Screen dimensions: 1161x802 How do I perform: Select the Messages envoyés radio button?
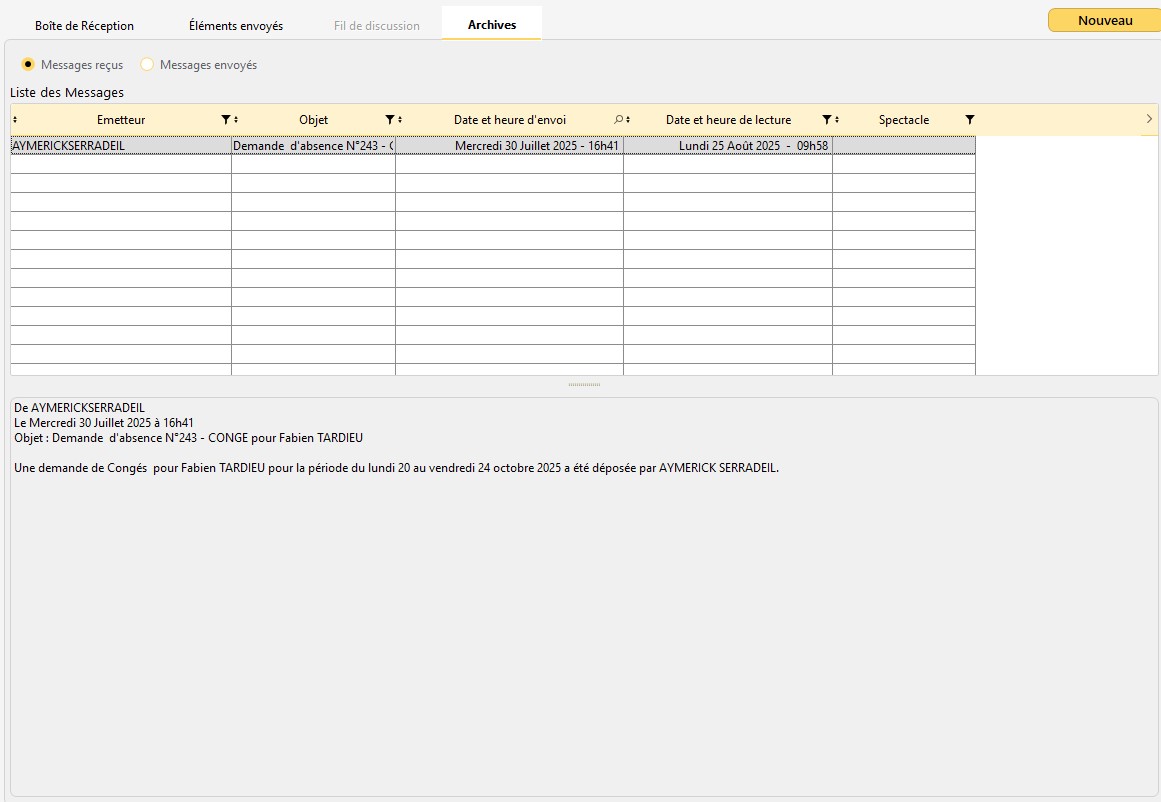[x=147, y=65]
